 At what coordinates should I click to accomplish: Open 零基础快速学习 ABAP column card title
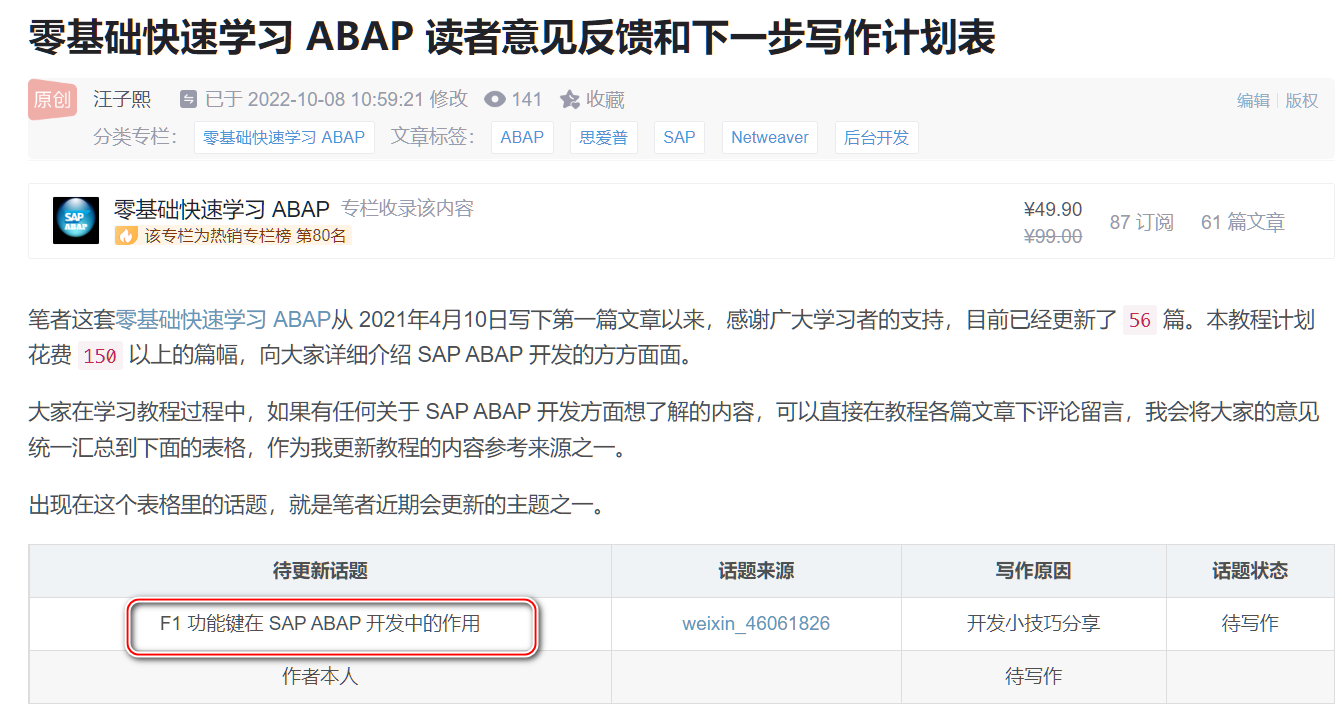[222, 209]
